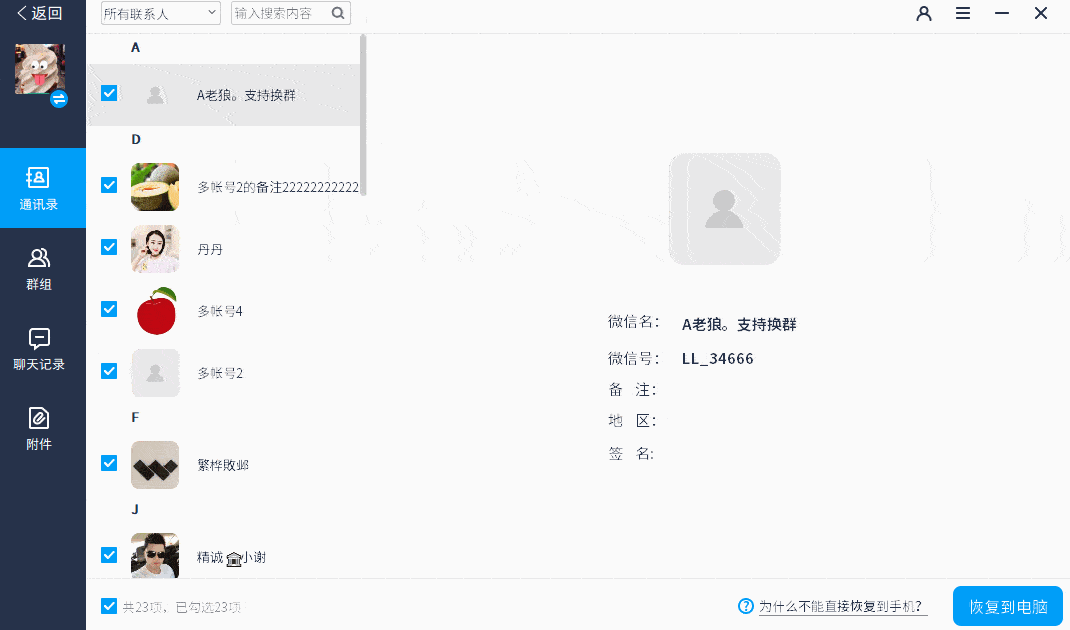Click the large profile avatar in detail pane
Screen dimensions: 1070x630
click(x=725, y=209)
